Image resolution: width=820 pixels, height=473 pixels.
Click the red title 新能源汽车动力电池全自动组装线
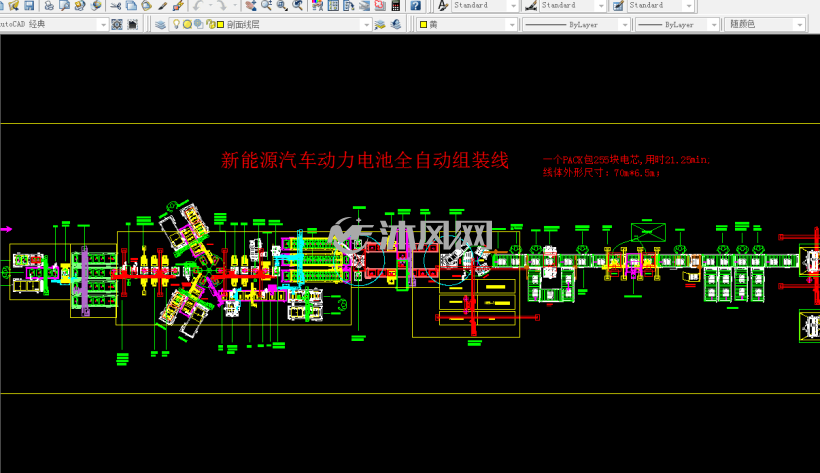click(x=365, y=160)
